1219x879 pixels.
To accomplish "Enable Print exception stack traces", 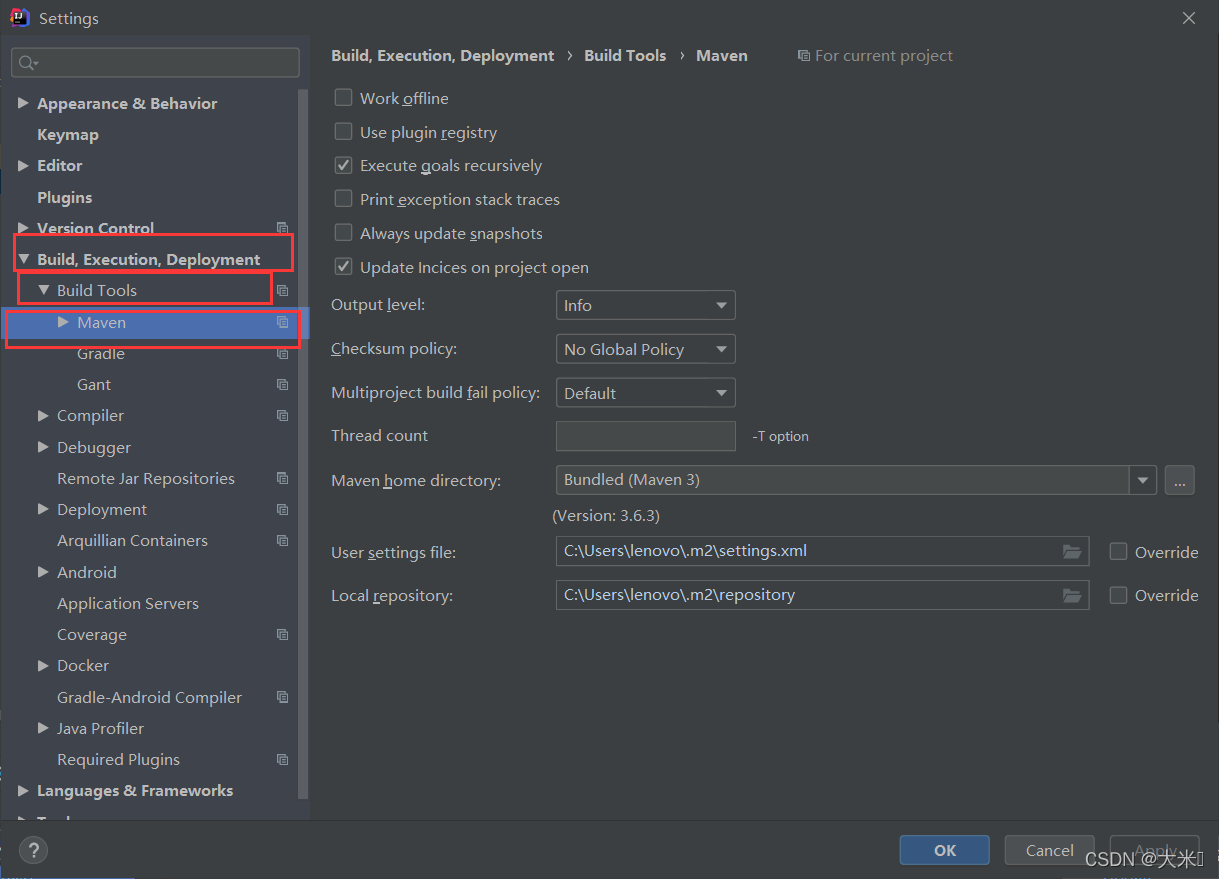I will [x=343, y=199].
